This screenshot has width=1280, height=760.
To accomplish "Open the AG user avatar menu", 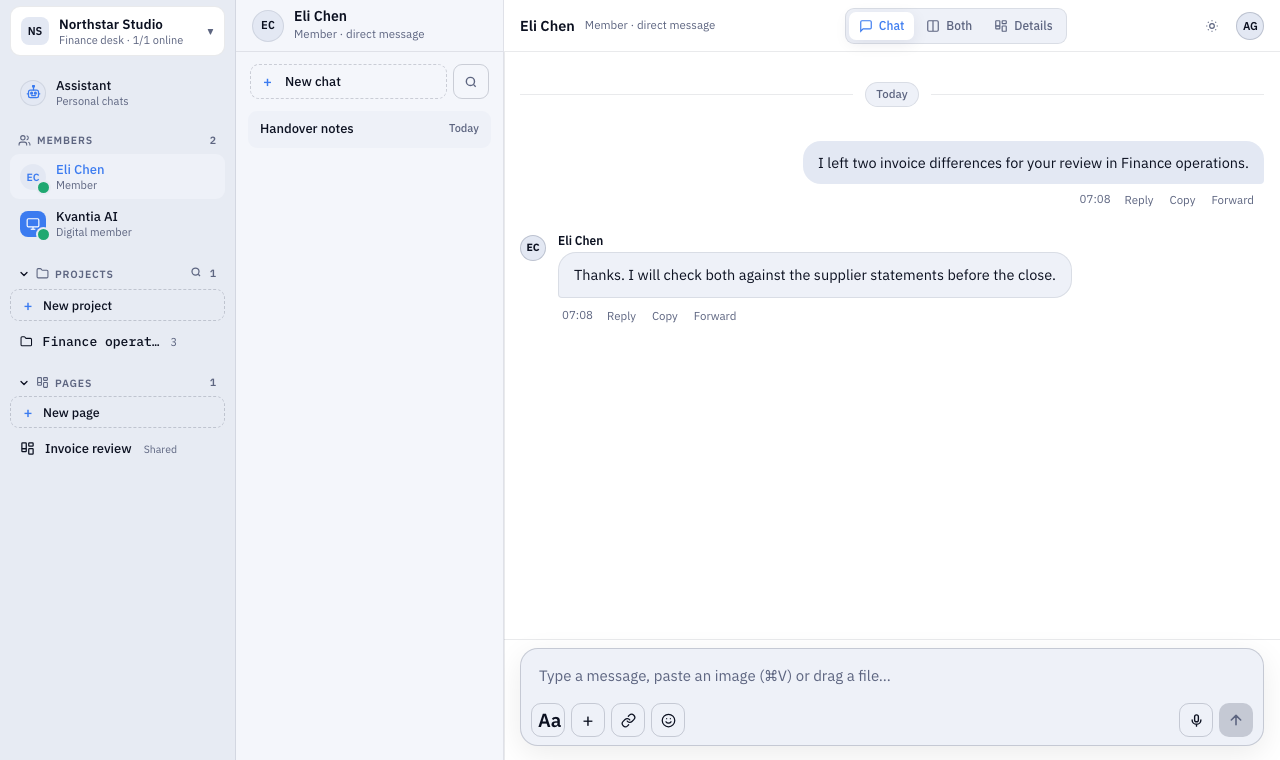I will [1250, 26].
